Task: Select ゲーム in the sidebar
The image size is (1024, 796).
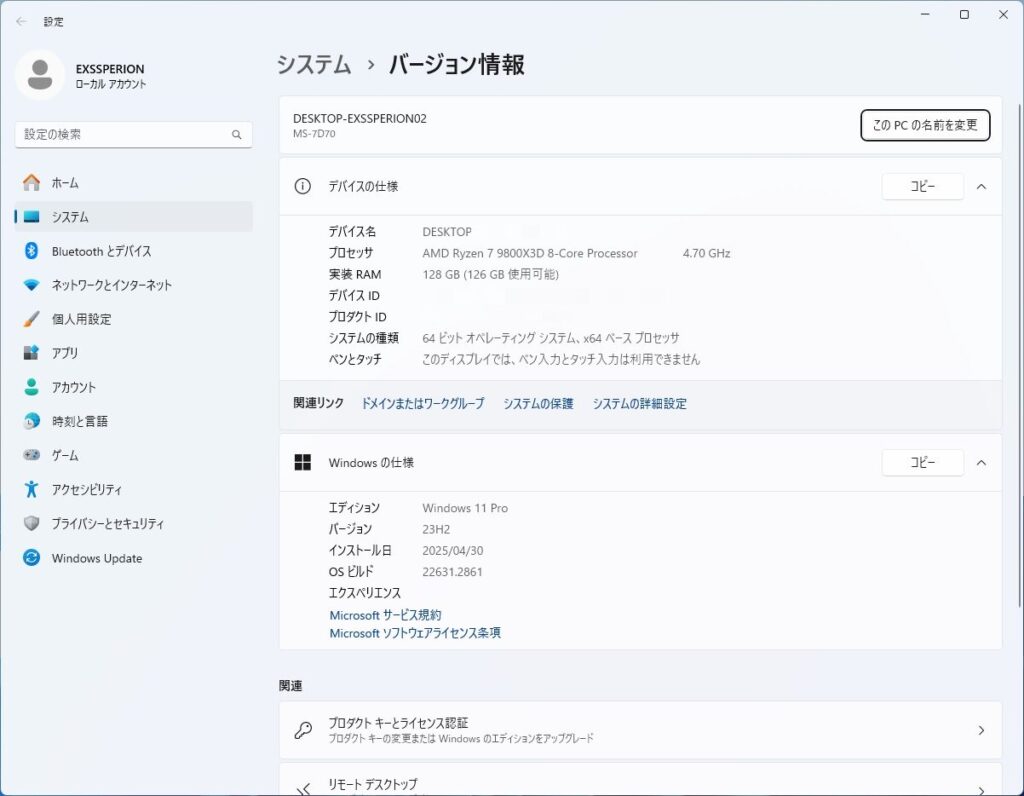Action: pos(133,455)
